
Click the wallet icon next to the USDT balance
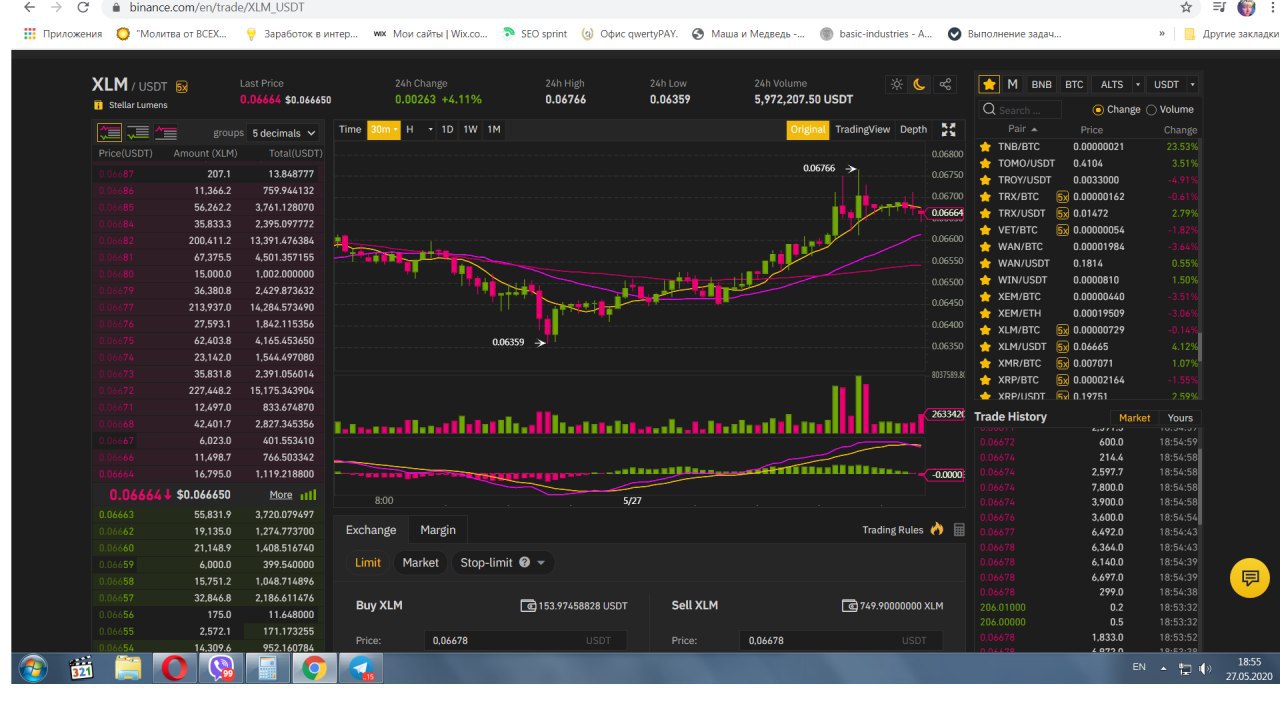(529, 606)
